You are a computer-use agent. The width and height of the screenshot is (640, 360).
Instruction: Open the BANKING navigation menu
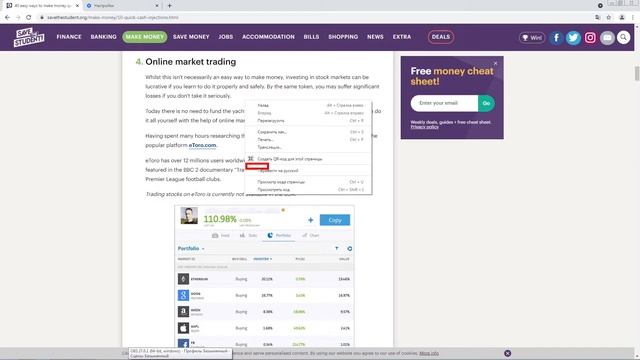click(x=103, y=37)
